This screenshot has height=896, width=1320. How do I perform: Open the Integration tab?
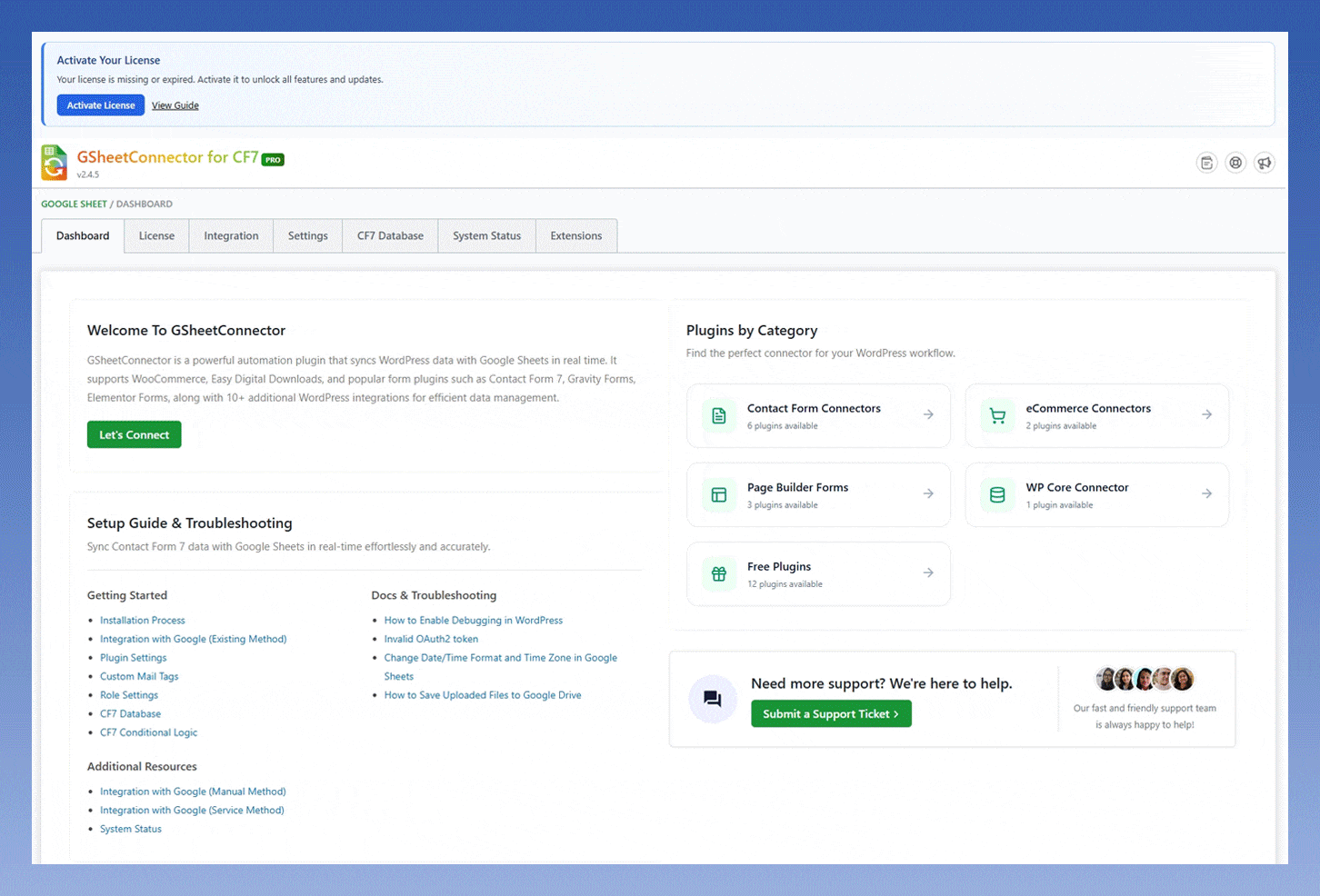click(231, 236)
